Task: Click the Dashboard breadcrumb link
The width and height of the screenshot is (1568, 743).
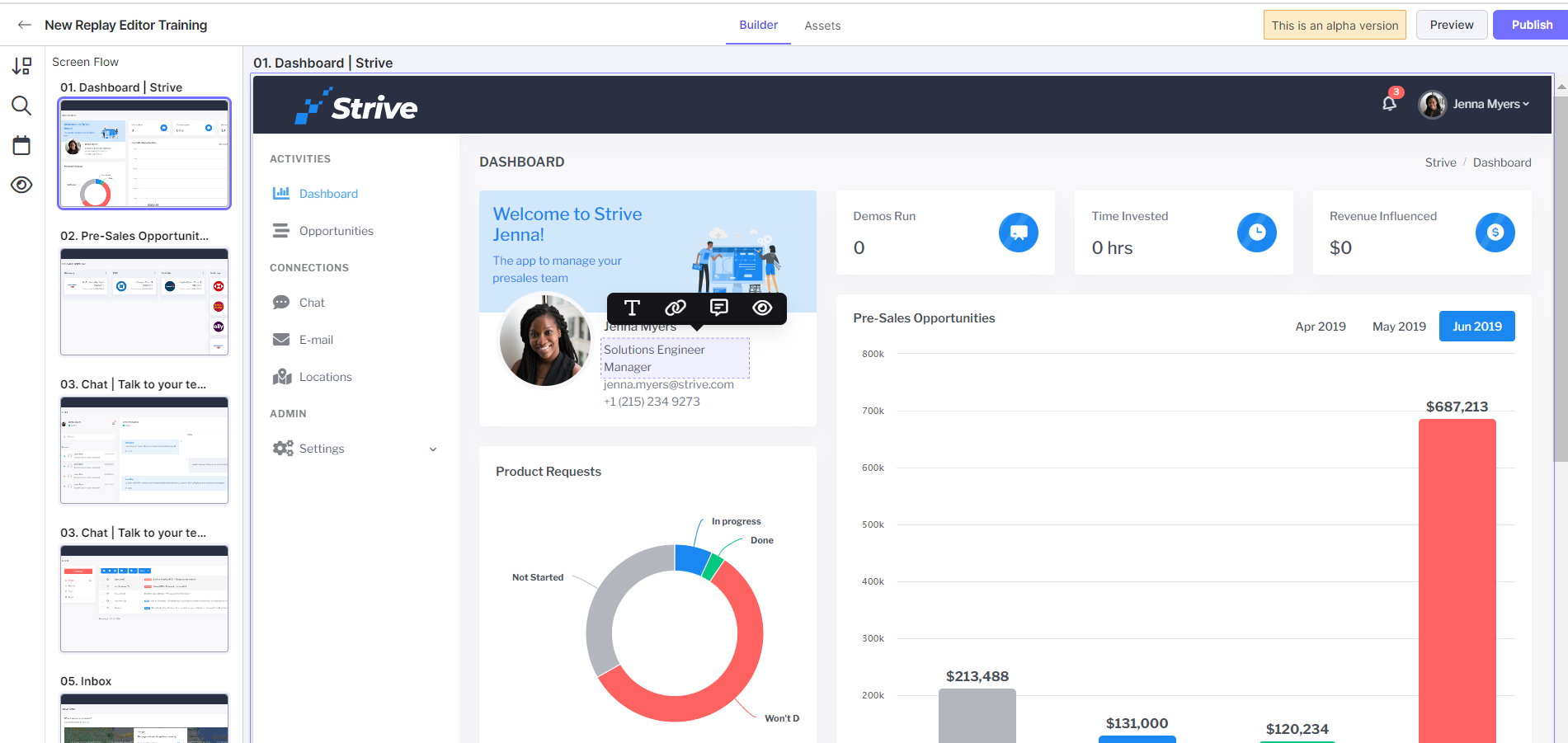Action: [1502, 162]
